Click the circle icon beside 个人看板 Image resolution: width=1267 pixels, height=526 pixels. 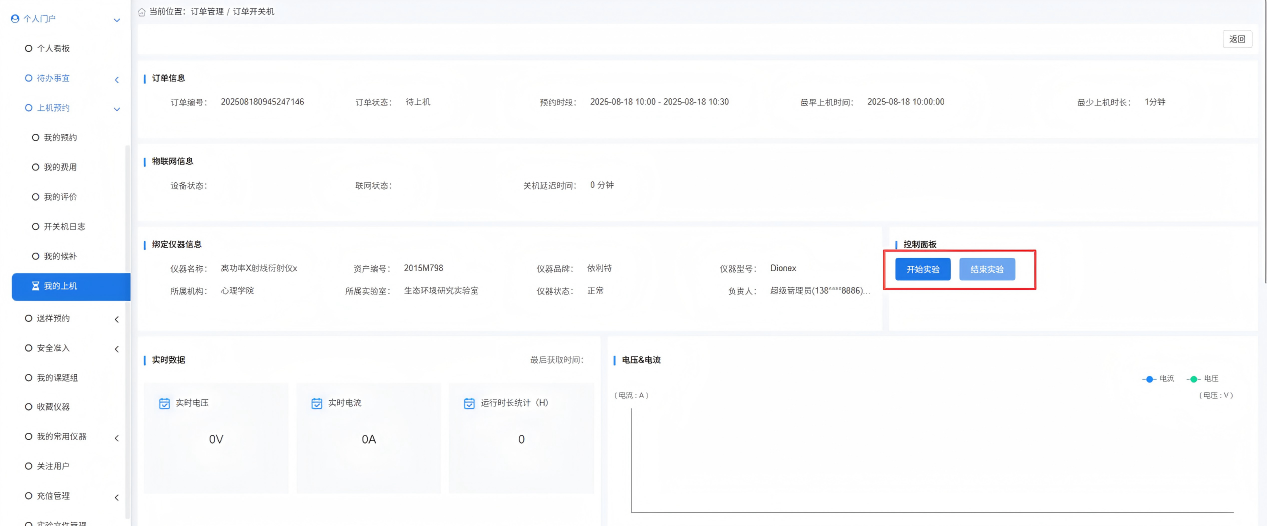(28, 48)
